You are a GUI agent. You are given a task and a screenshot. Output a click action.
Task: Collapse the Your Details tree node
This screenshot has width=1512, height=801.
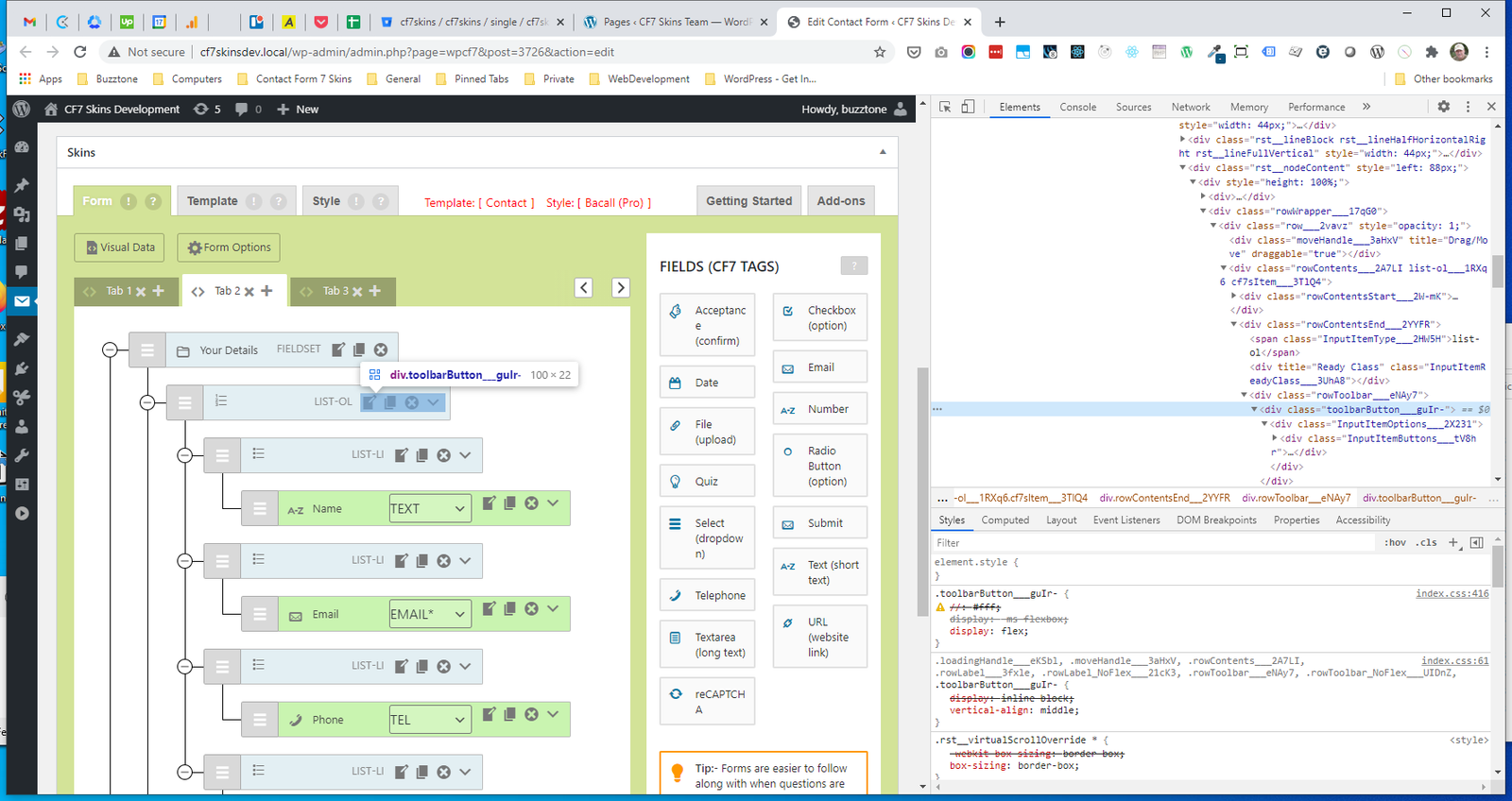tap(110, 349)
